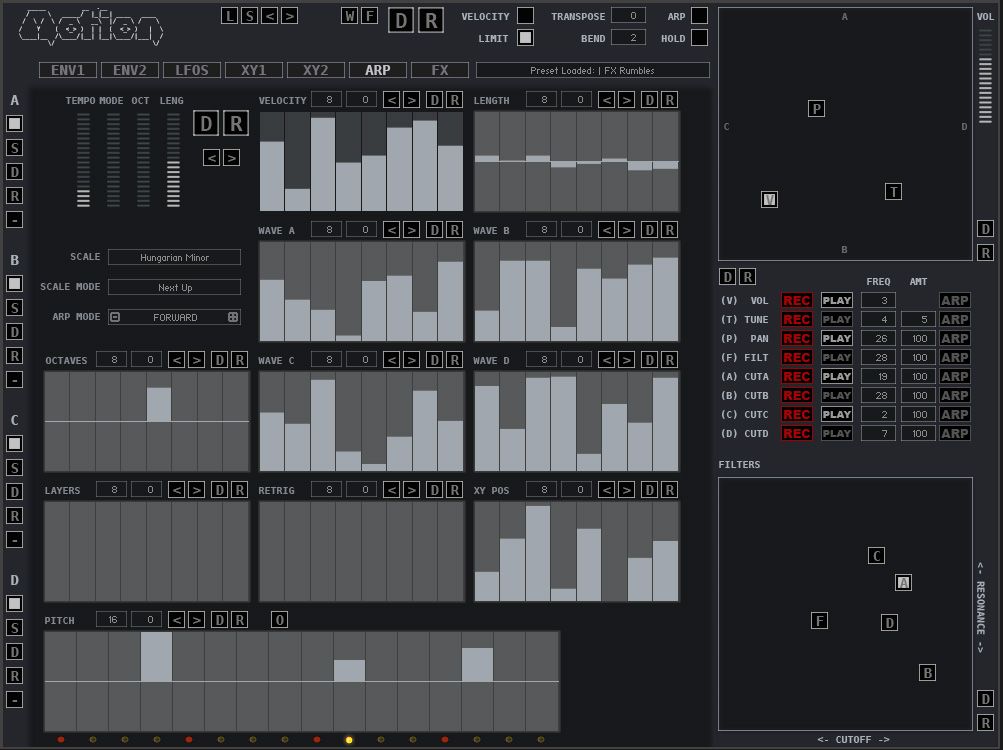The height and width of the screenshot is (750, 1003).
Task: Click the TRANSPOSE value field
Action: tap(629, 15)
